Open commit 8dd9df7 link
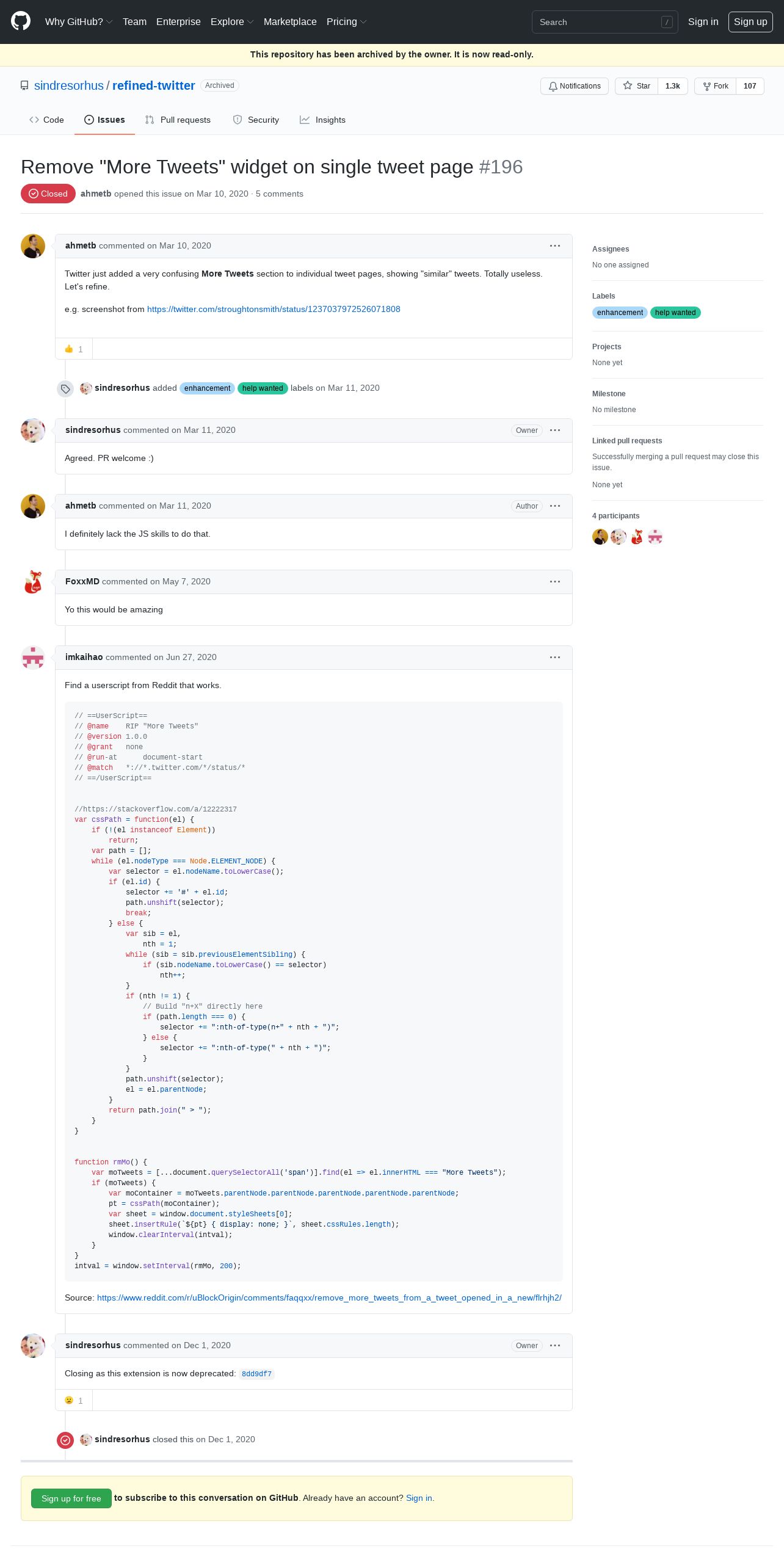Screen dimensions: 784x1568 pyautogui.click(x=256, y=1374)
